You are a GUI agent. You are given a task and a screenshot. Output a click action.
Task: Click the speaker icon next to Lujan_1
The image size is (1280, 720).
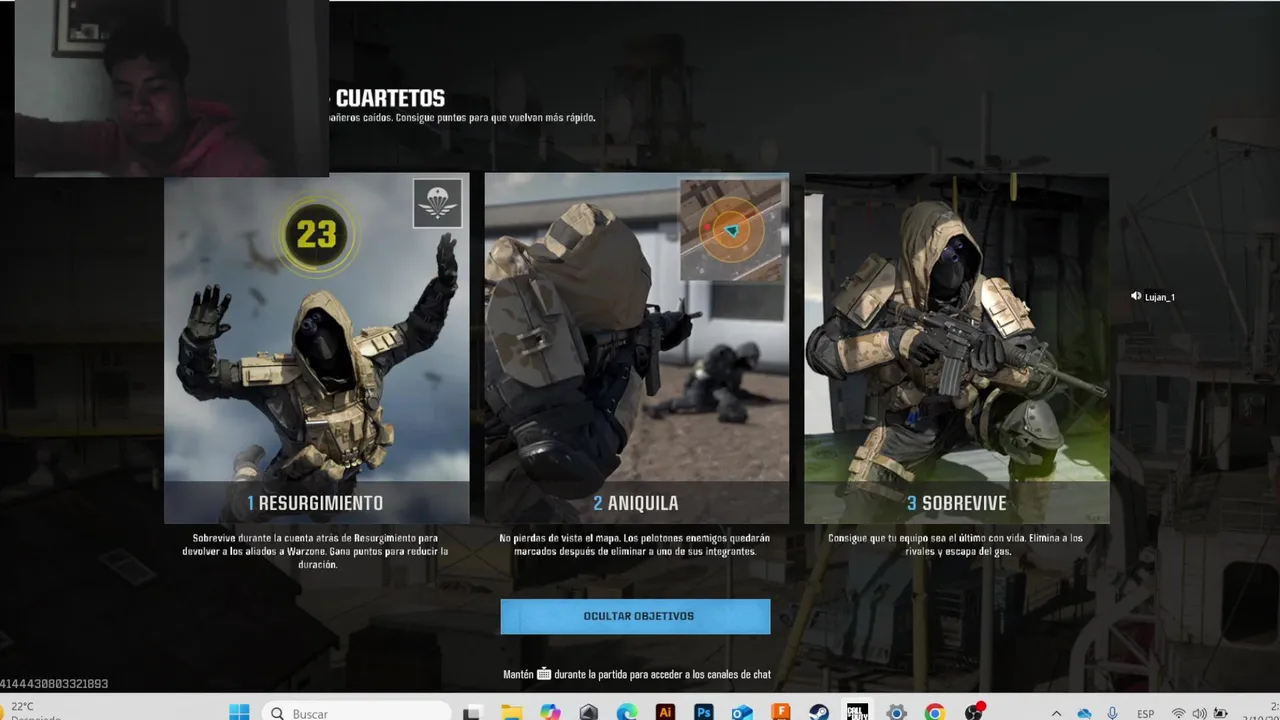pos(1136,296)
